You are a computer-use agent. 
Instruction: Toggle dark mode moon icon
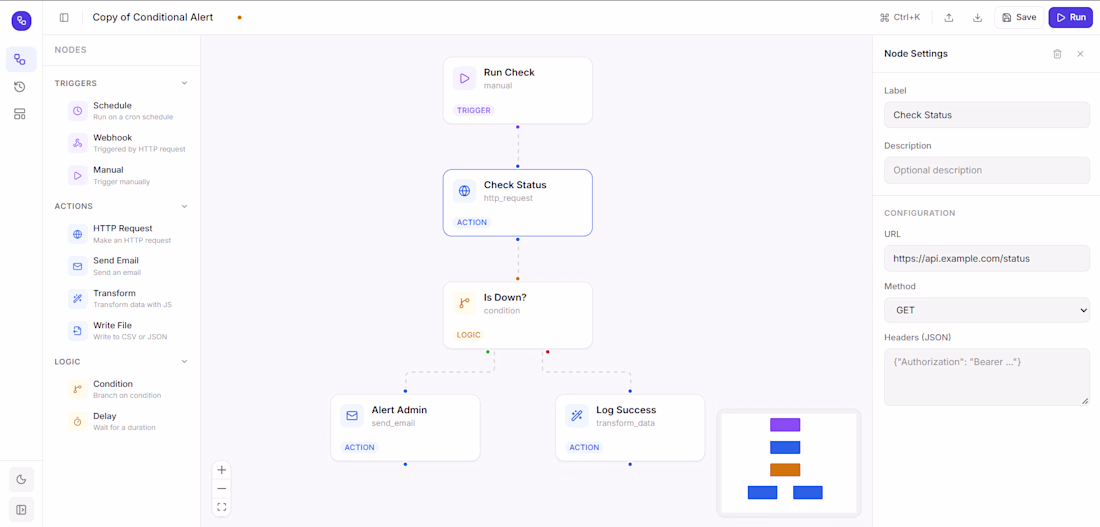click(x=21, y=479)
